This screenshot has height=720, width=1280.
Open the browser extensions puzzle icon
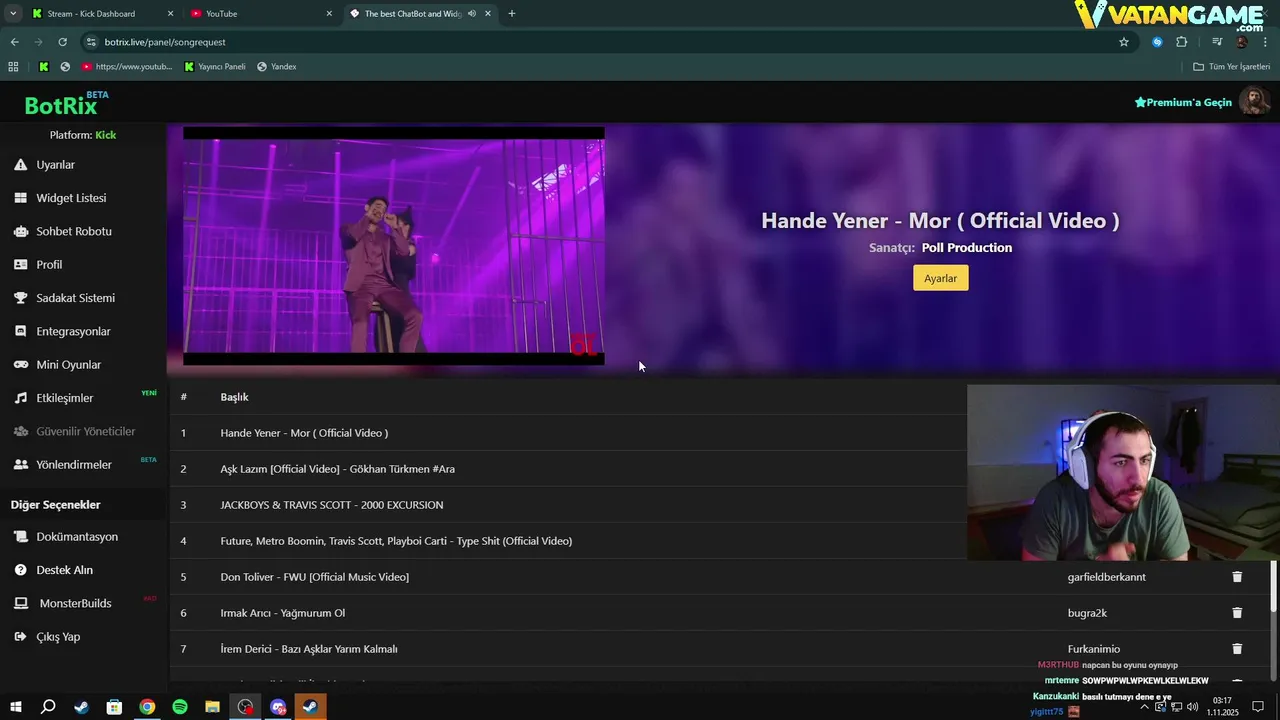tap(1182, 42)
